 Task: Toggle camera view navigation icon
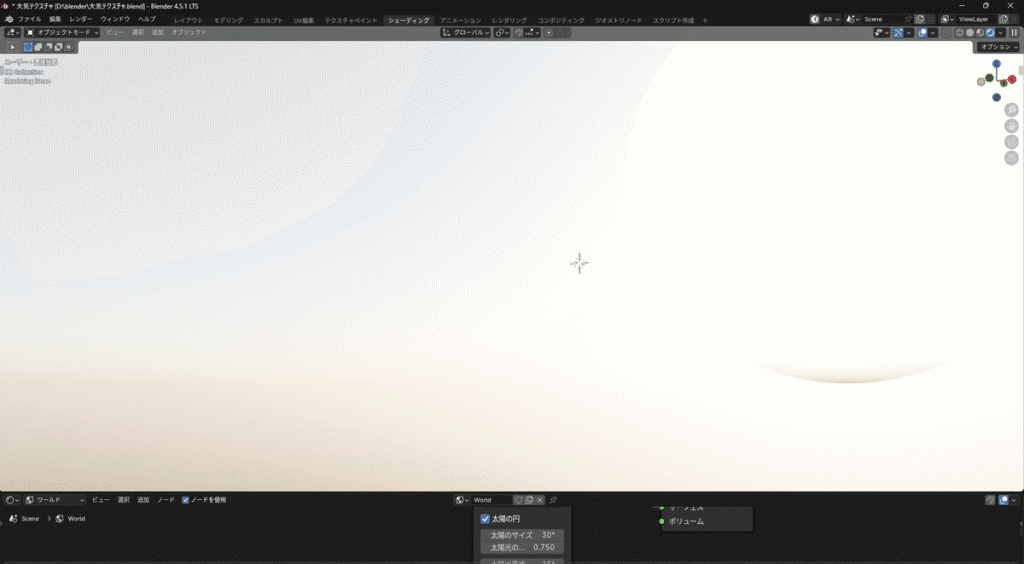[x=1012, y=142]
